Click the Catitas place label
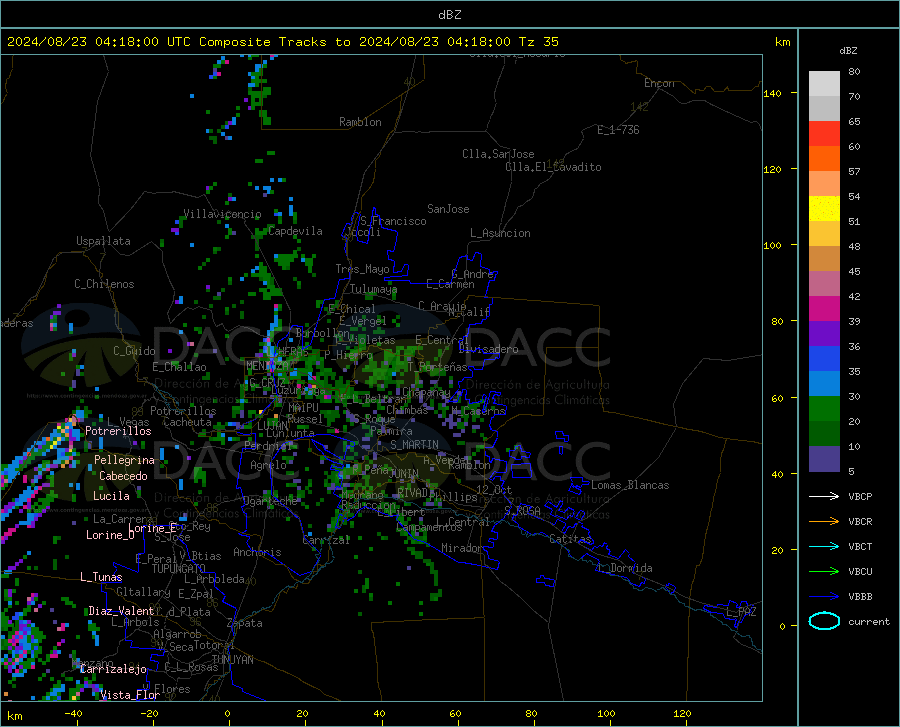Viewport: 900px width, 727px height. pos(570,539)
